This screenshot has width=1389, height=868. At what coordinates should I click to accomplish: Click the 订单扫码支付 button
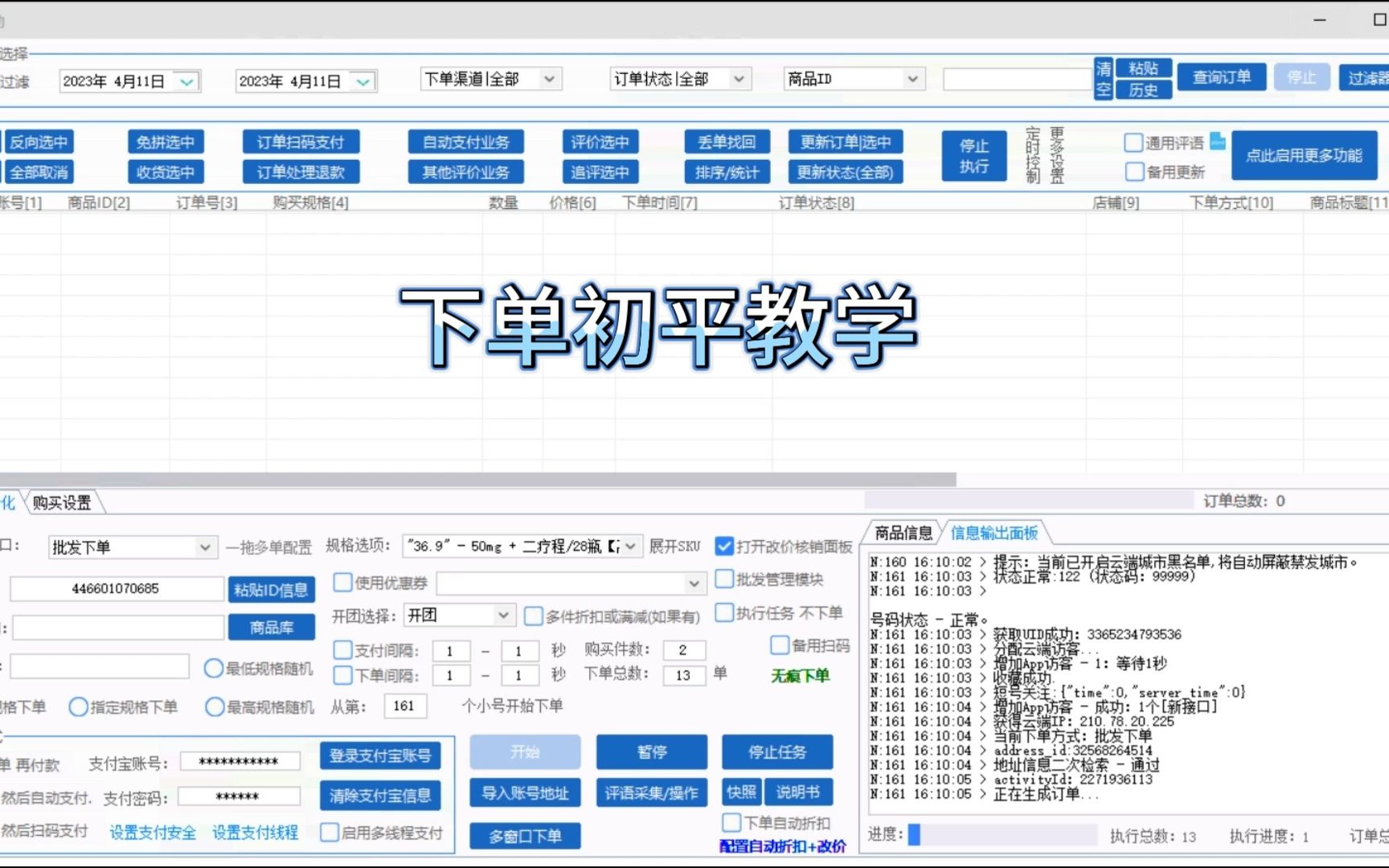click(x=301, y=142)
